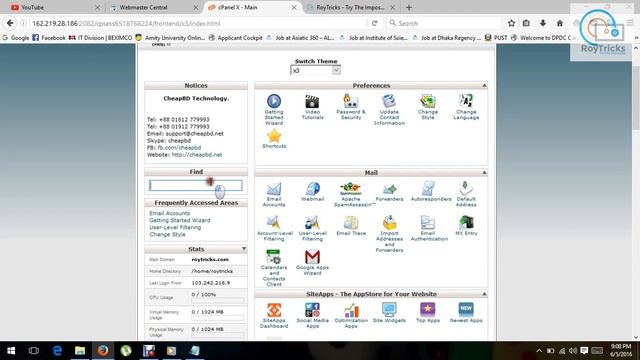Viewport: 640px width, 360px height.
Task: Open Autoresponders
Action: pos(428,189)
